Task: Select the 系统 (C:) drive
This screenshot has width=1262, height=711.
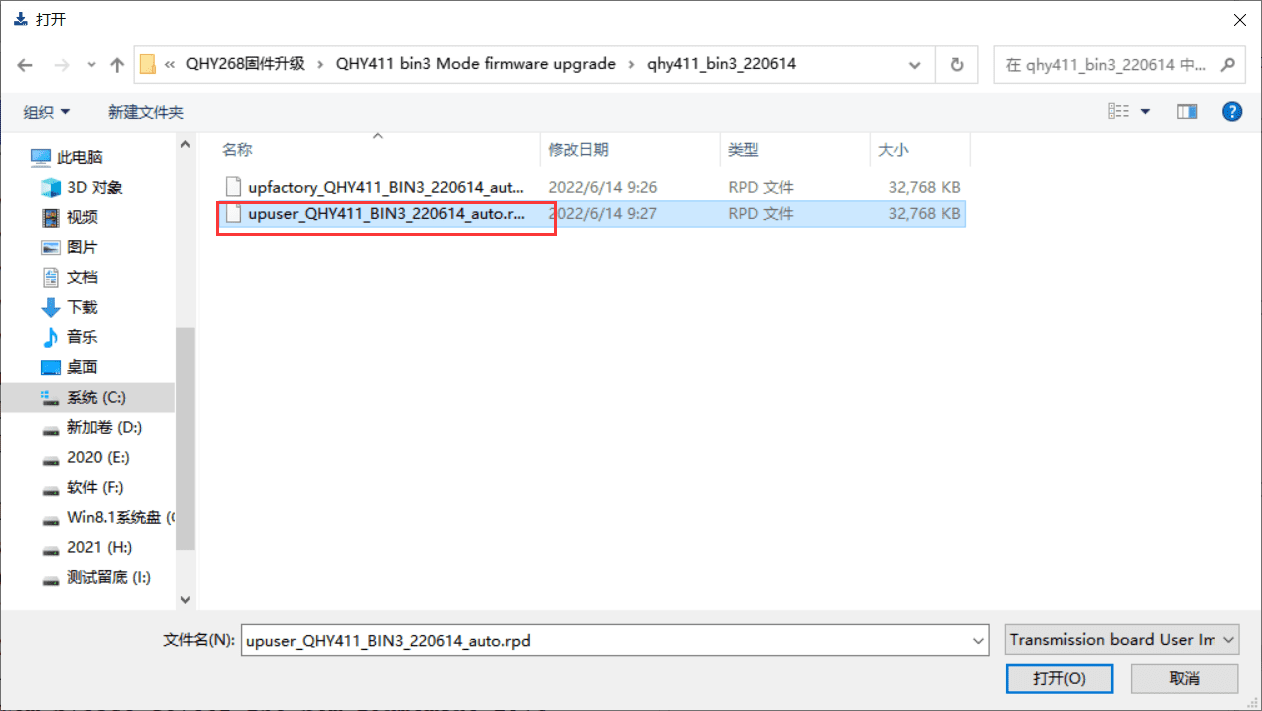Action: pos(96,397)
